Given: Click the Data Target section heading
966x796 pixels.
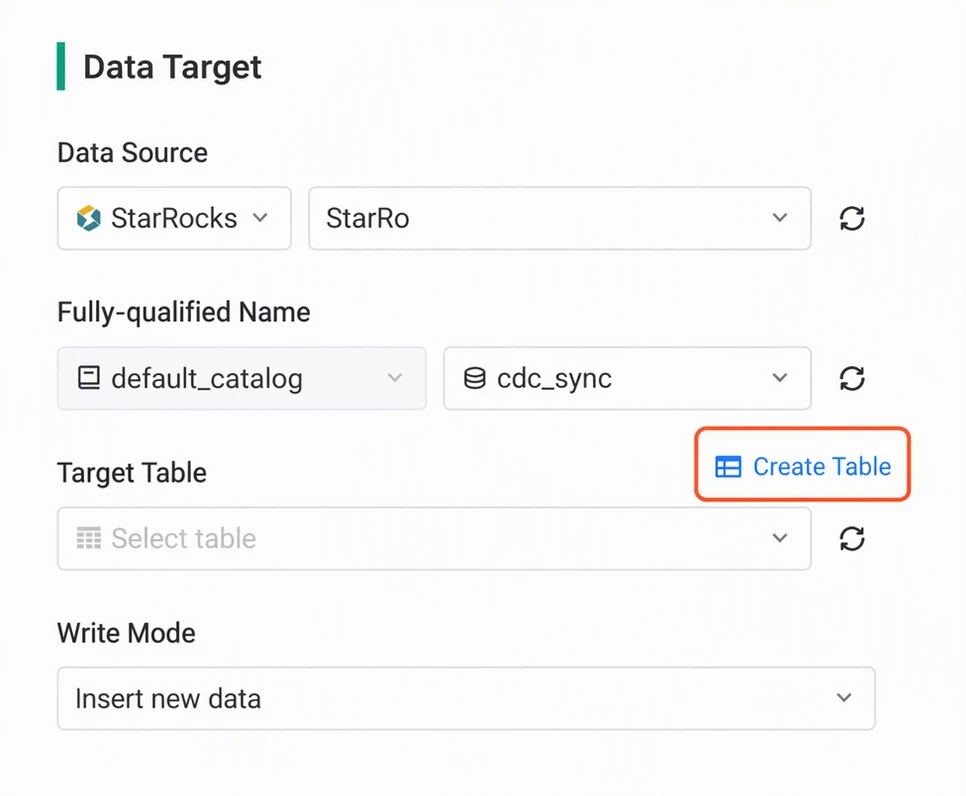Looking at the screenshot, I should pos(172,67).
